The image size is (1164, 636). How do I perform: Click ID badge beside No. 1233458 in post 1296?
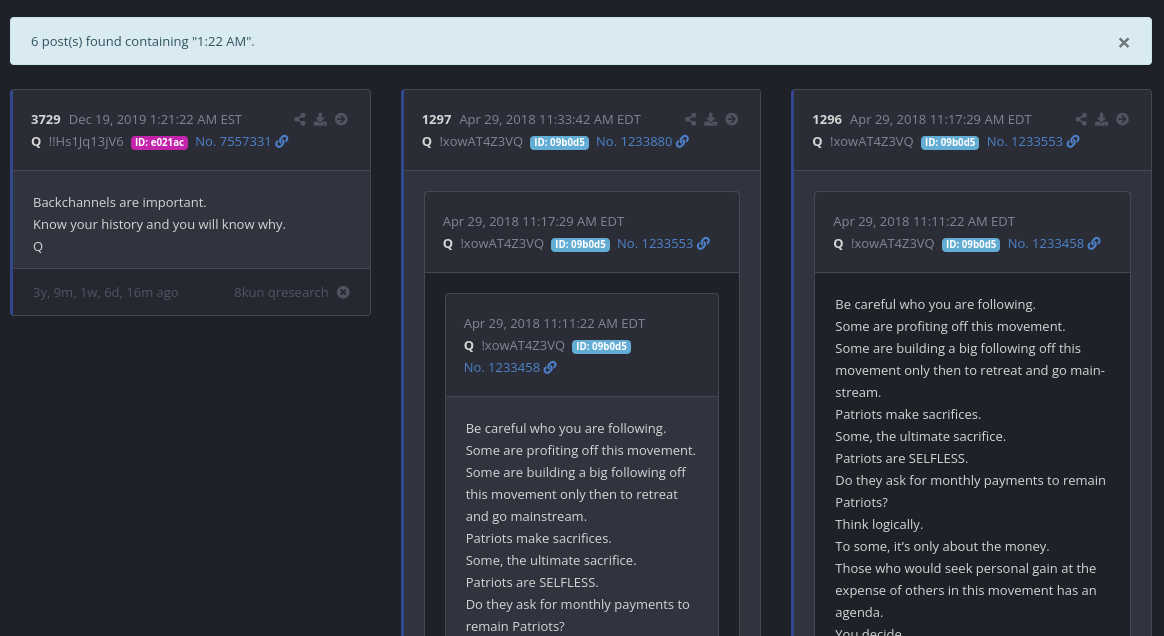pos(970,244)
